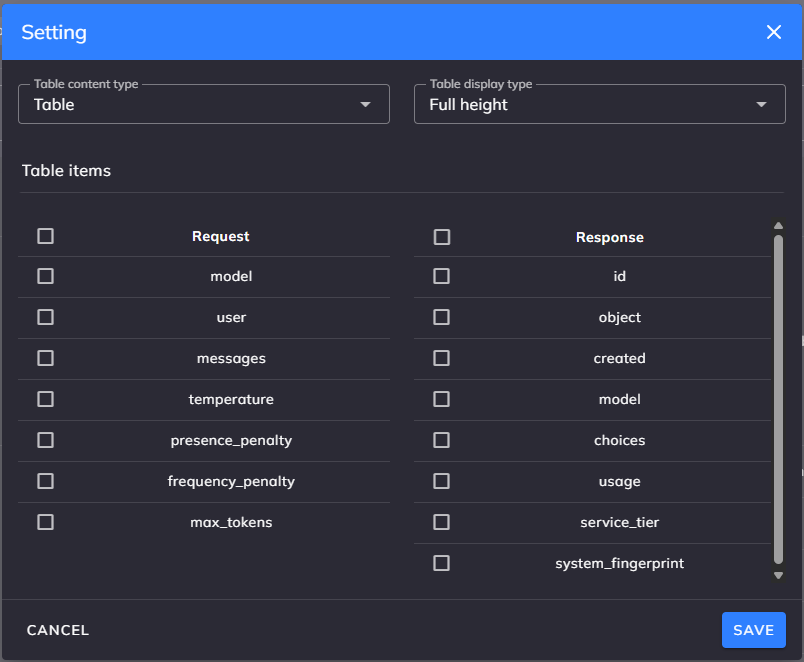Click the Response column header text
804x662 pixels.
coord(610,237)
